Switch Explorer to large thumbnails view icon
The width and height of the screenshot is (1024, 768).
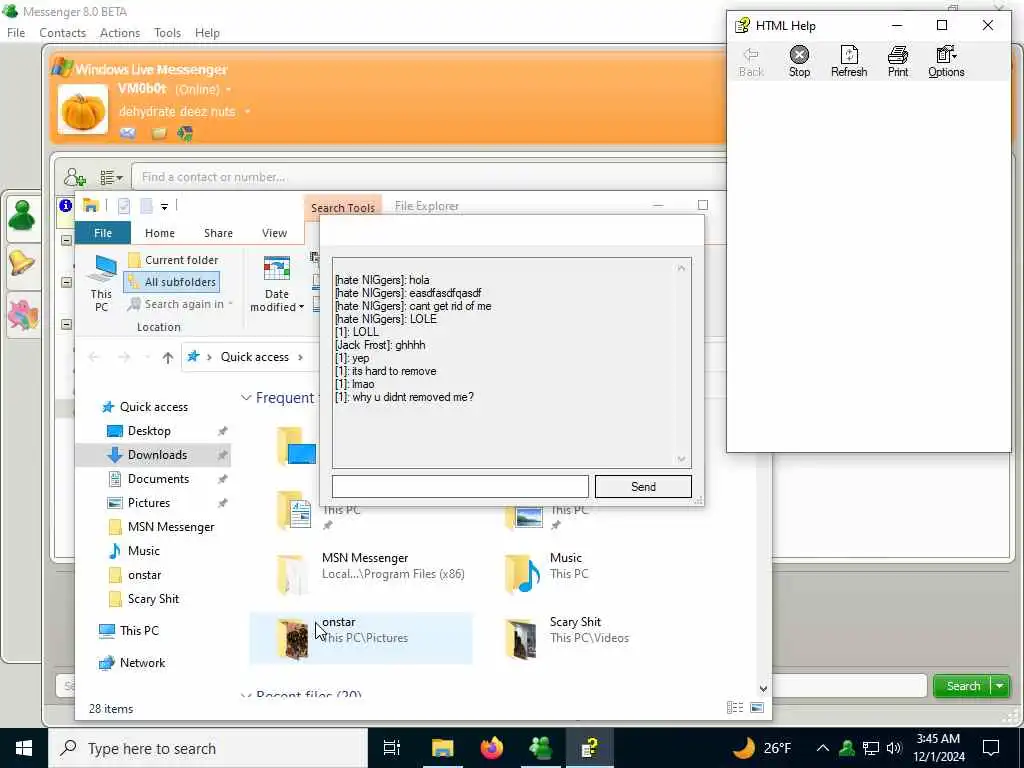click(x=757, y=708)
